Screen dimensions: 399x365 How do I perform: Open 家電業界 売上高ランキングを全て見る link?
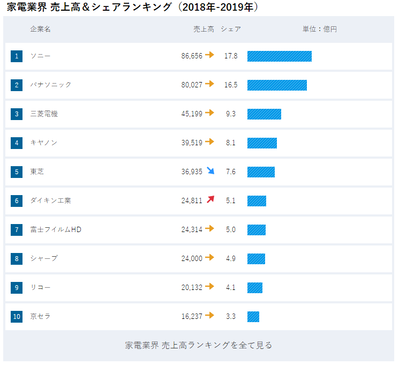[x=199, y=345]
